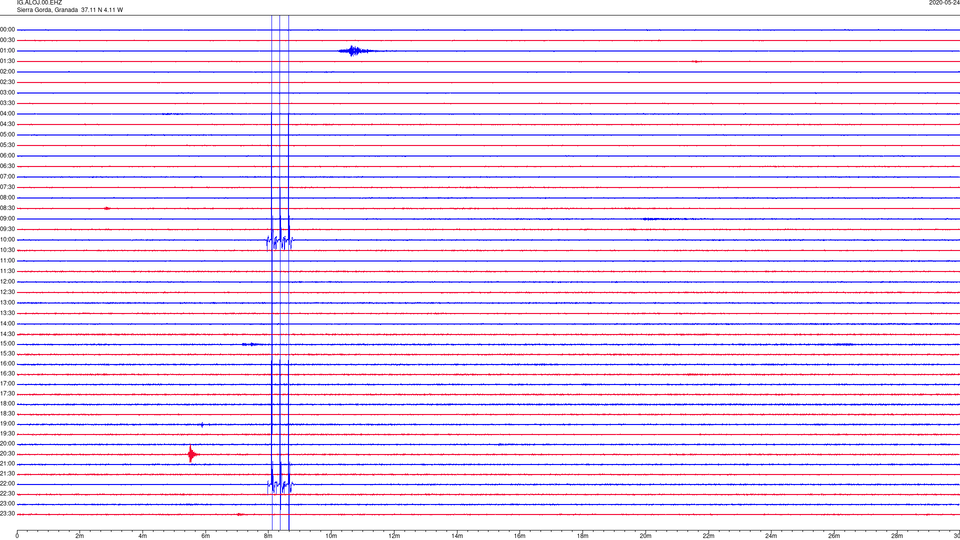
Task: Select the 06:00 trace time label
Action: coord(8,156)
